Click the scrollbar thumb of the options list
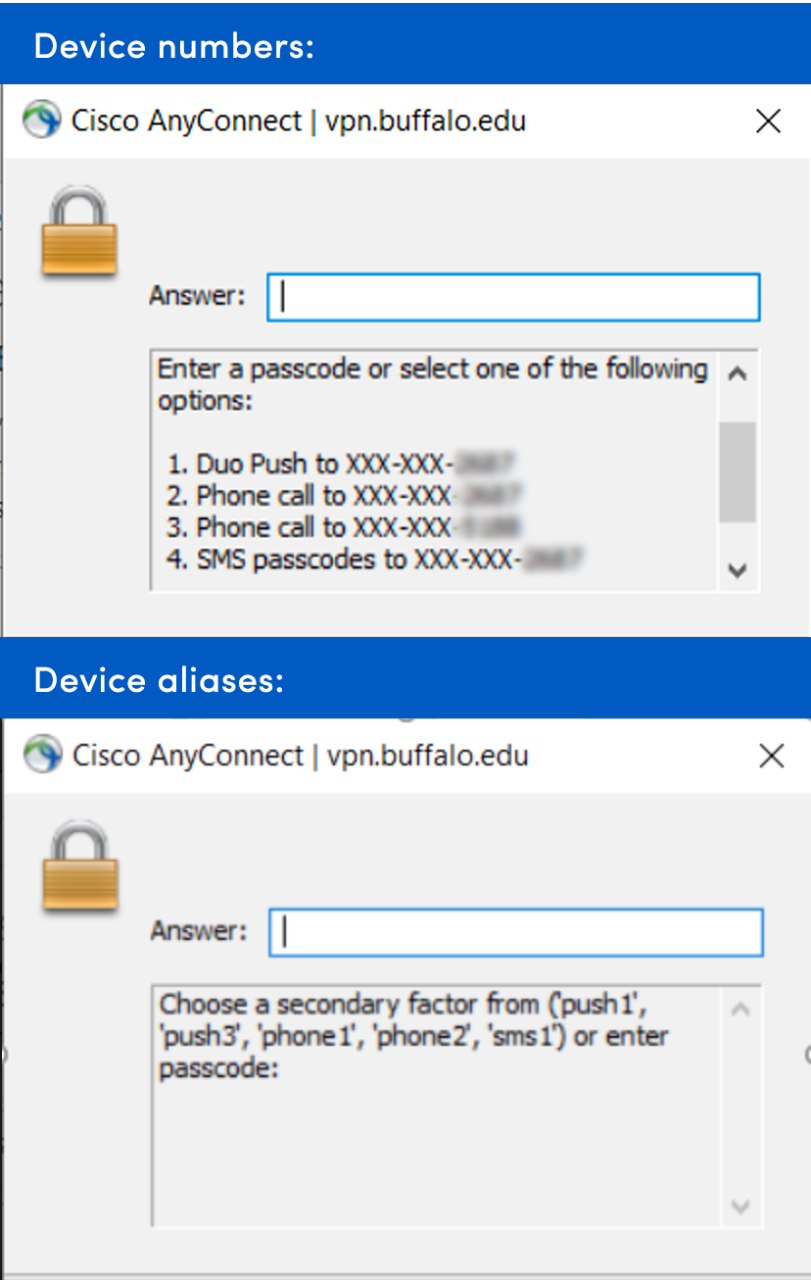811x1280 pixels. [737, 471]
